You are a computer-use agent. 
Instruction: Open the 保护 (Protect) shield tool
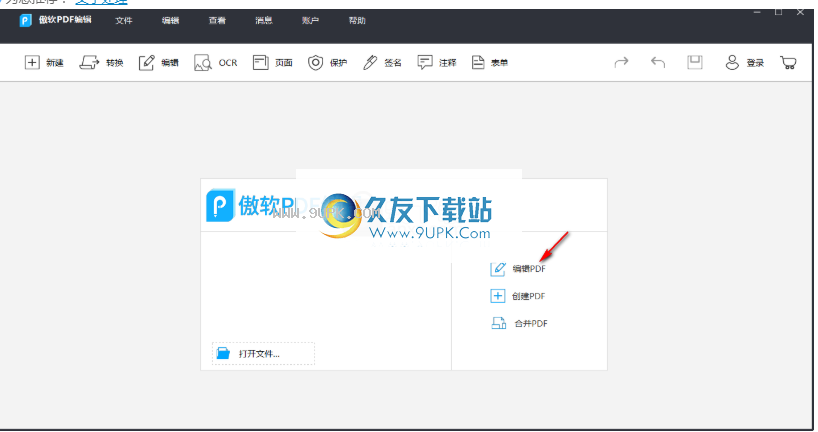pyautogui.click(x=327, y=63)
